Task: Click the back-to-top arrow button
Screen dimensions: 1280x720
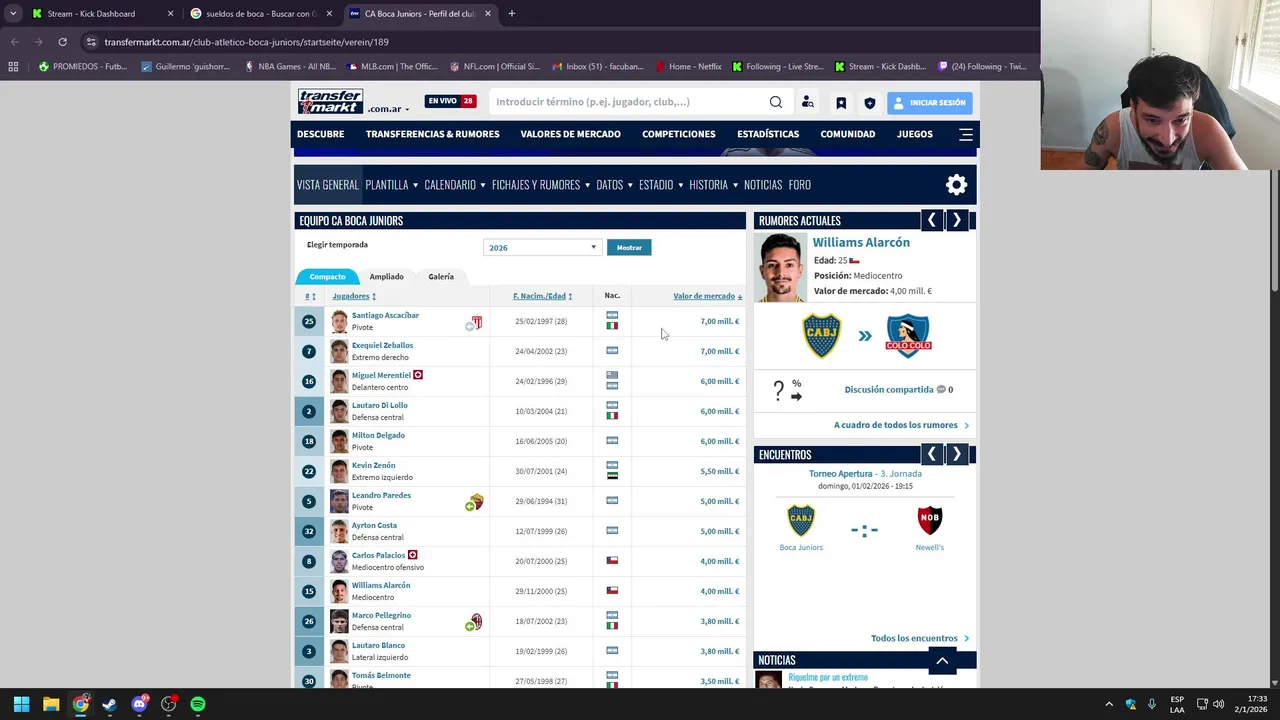Action: pos(942,660)
